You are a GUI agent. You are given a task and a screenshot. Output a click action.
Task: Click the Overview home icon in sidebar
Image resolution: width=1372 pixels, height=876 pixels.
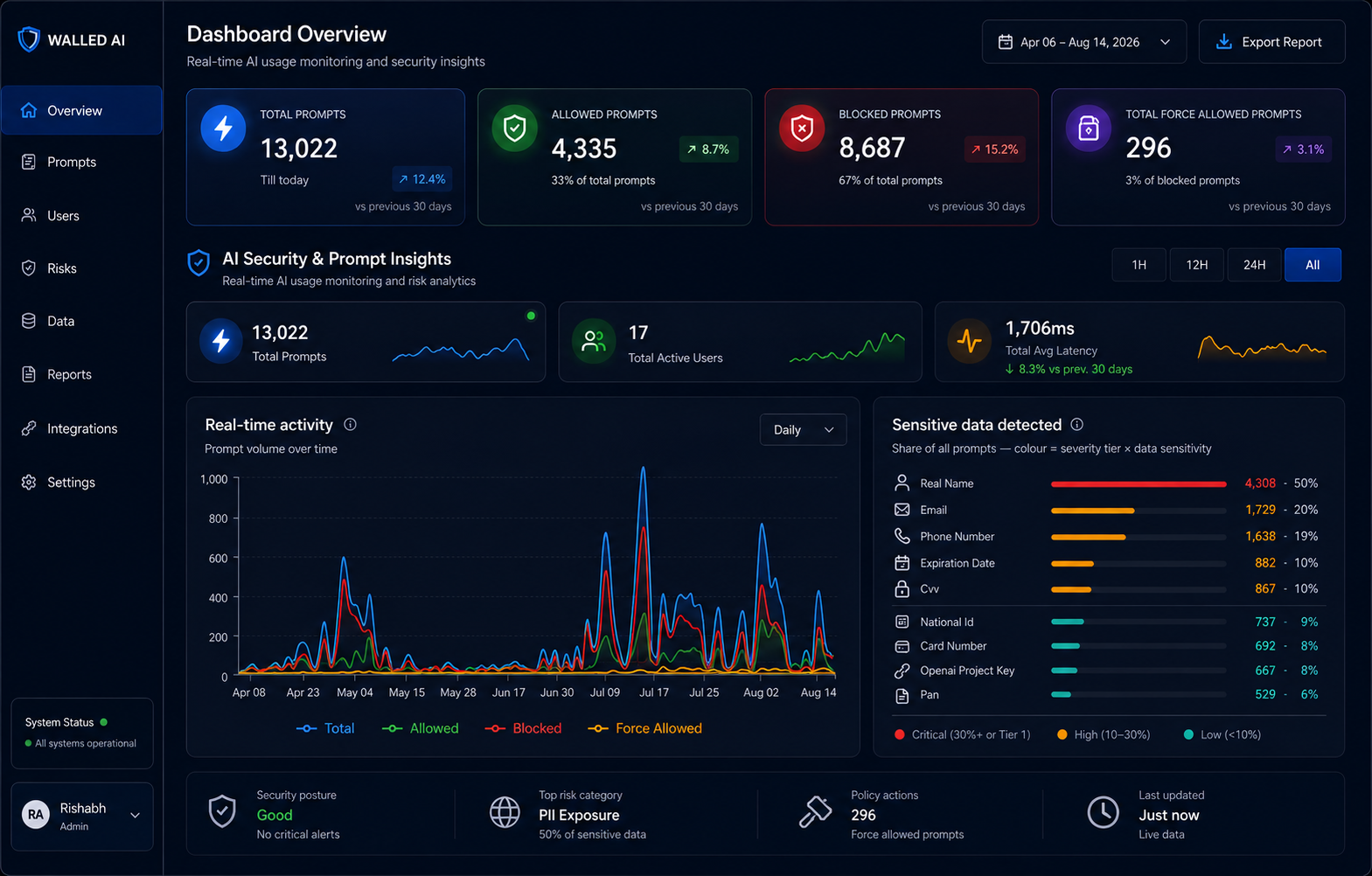[x=29, y=110]
